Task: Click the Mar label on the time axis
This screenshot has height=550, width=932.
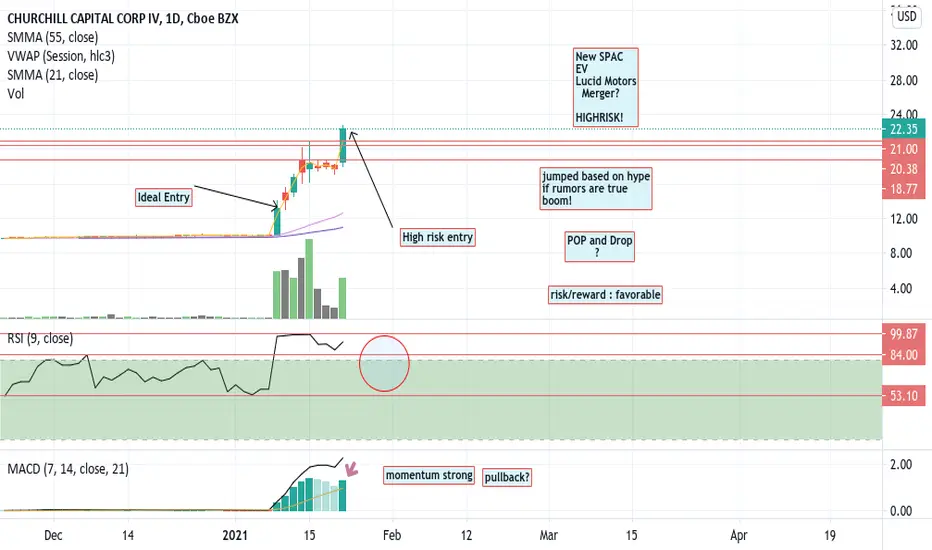Action: 548,535
